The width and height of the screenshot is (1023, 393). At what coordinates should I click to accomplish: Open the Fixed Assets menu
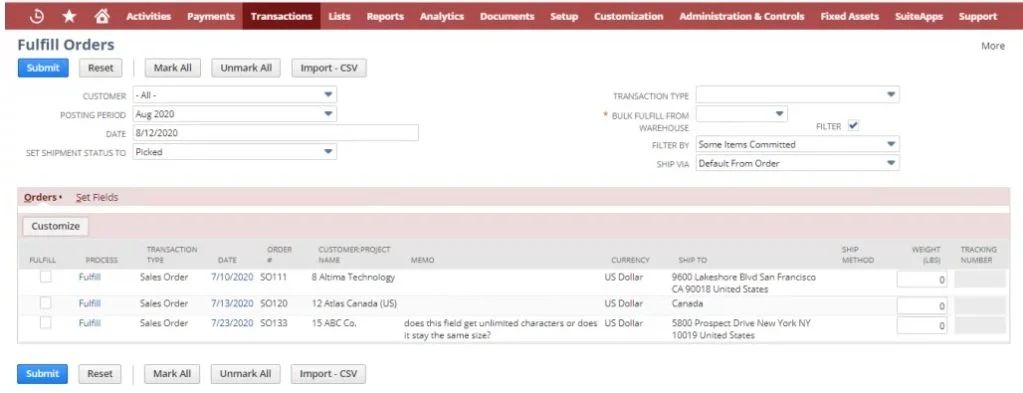point(849,16)
